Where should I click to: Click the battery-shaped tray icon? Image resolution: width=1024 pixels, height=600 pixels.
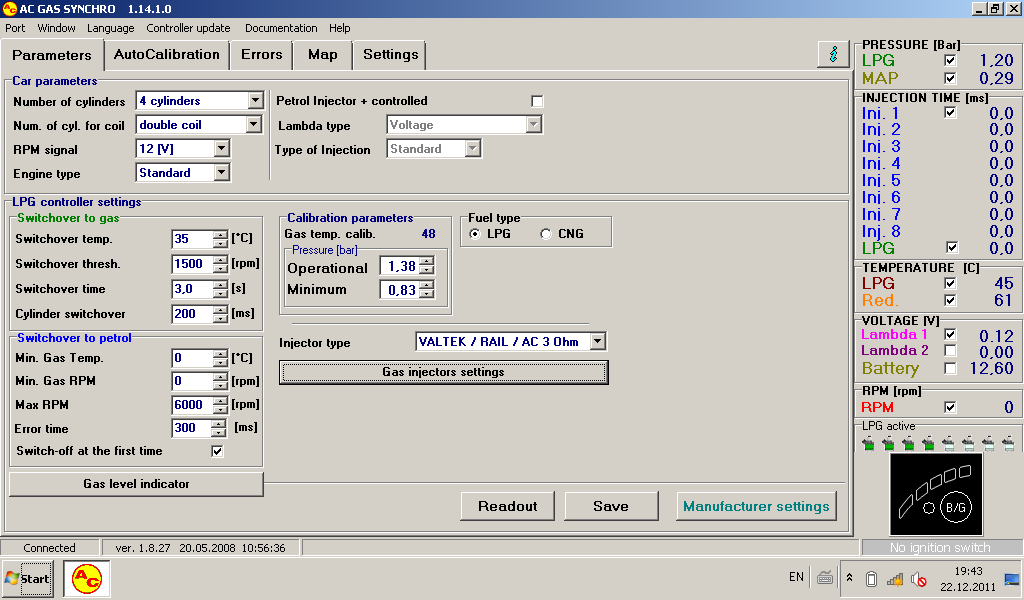(871, 578)
